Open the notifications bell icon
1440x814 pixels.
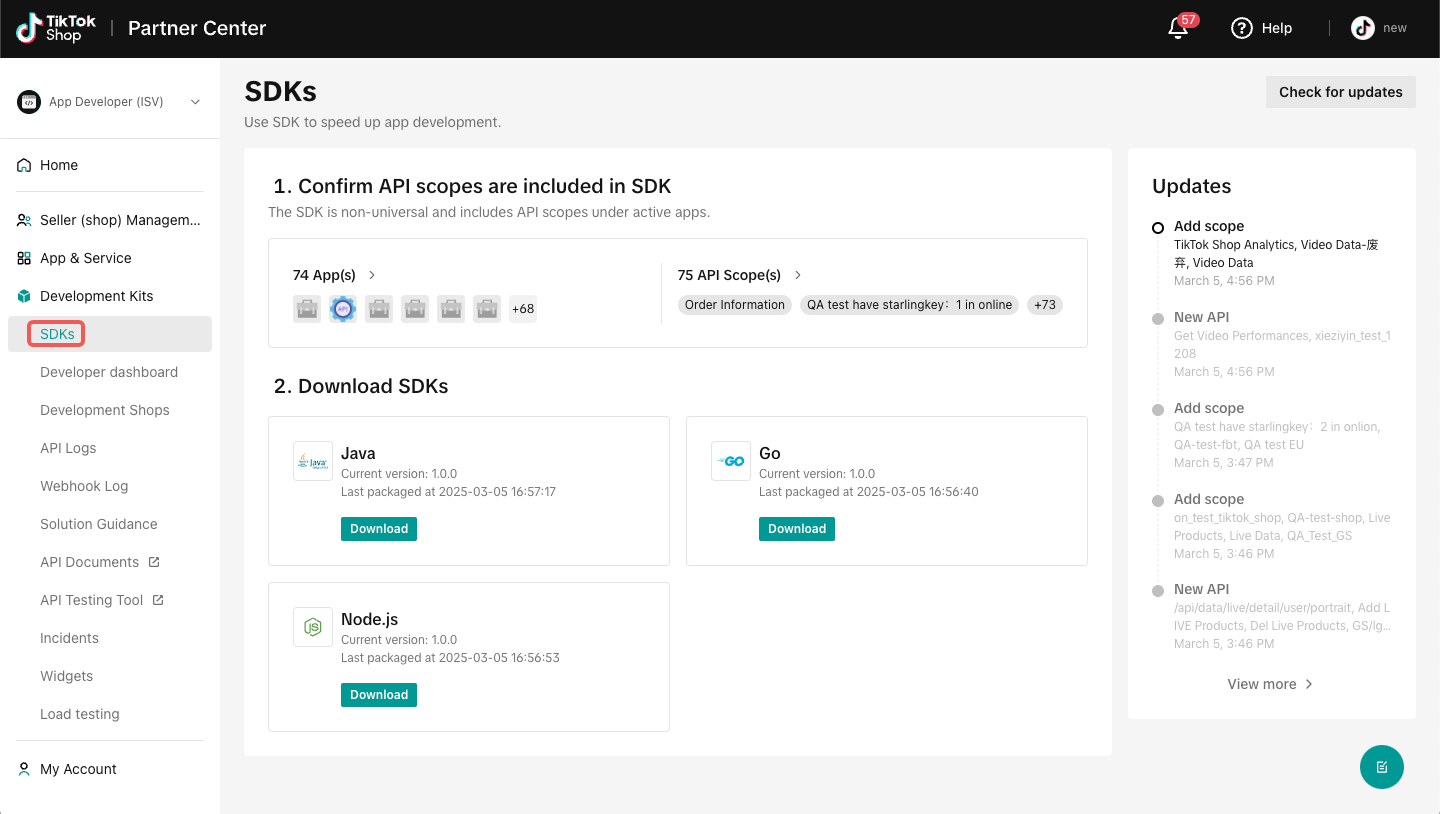[x=1178, y=28]
